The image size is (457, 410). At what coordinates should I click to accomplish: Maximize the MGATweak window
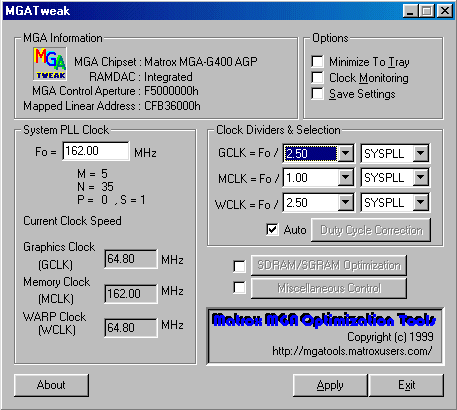tap(426, 11)
